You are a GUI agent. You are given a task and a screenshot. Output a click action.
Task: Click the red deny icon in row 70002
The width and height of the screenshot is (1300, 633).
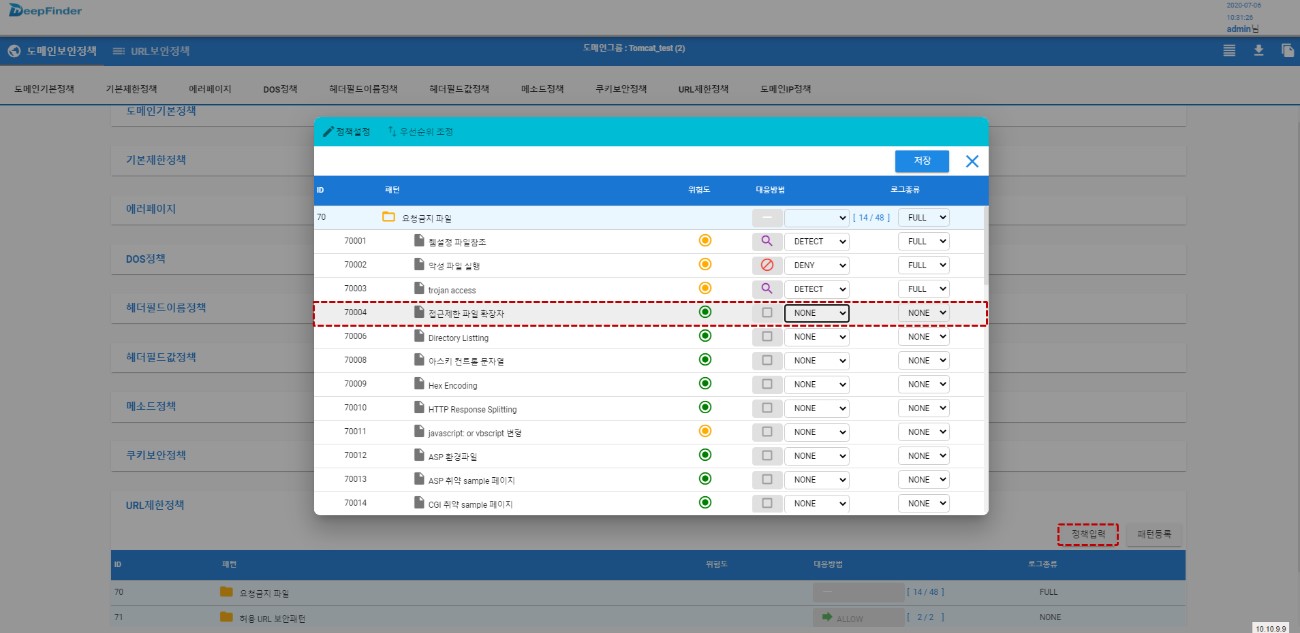(767, 265)
